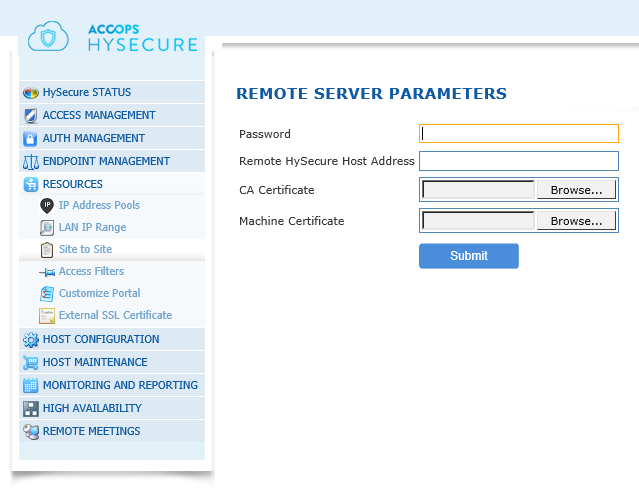This screenshot has height=498, width=639.
Task: Browse for CA Certificate file
Action: pos(576,190)
